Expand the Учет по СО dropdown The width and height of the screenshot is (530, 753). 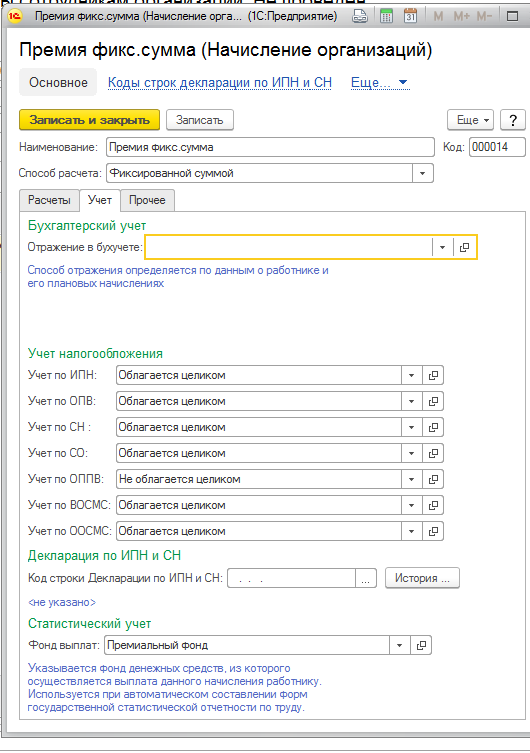click(411, 453)
